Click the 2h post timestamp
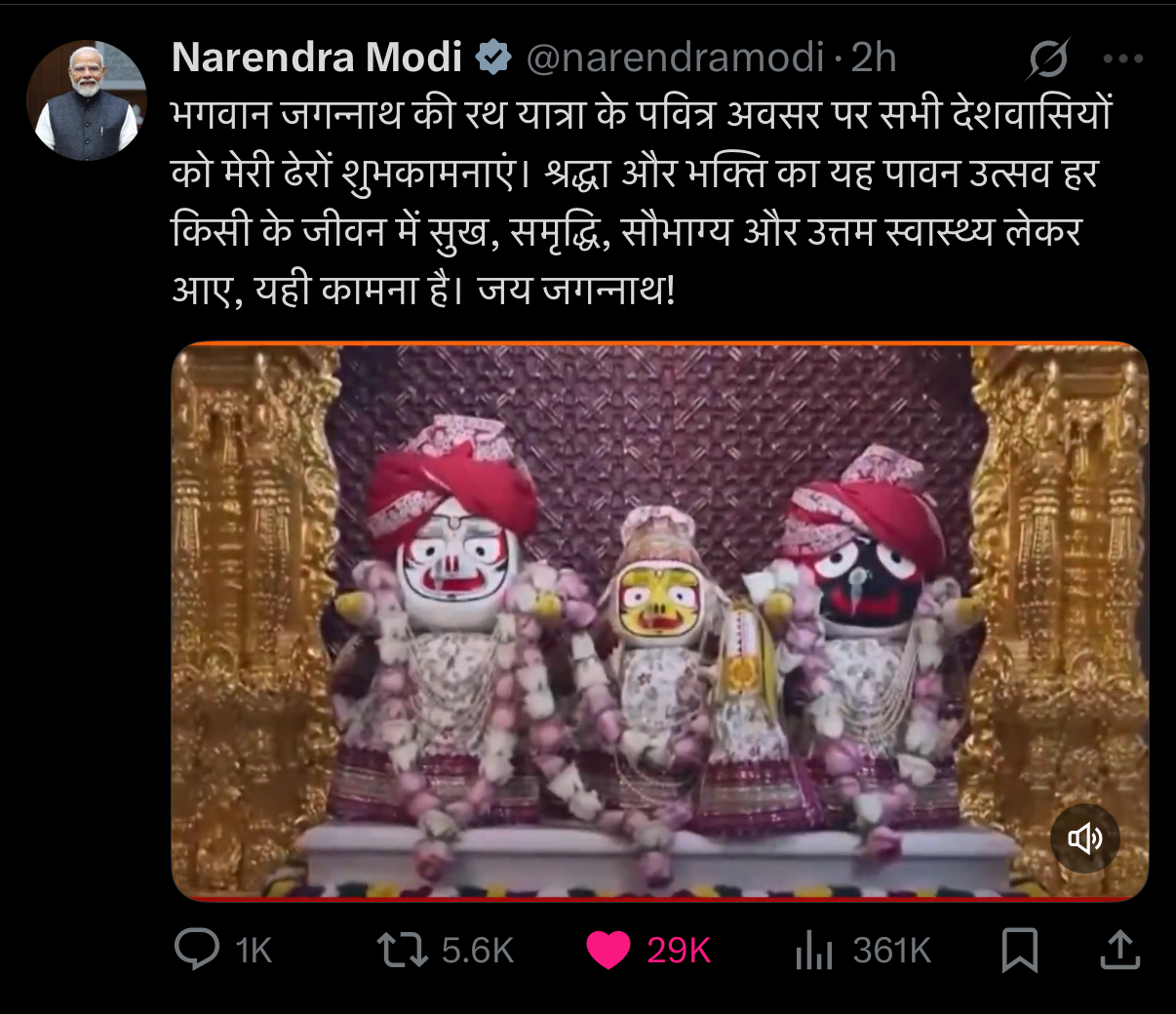This screenshot has width=1176, height=1014. click(x=874, y=58)
